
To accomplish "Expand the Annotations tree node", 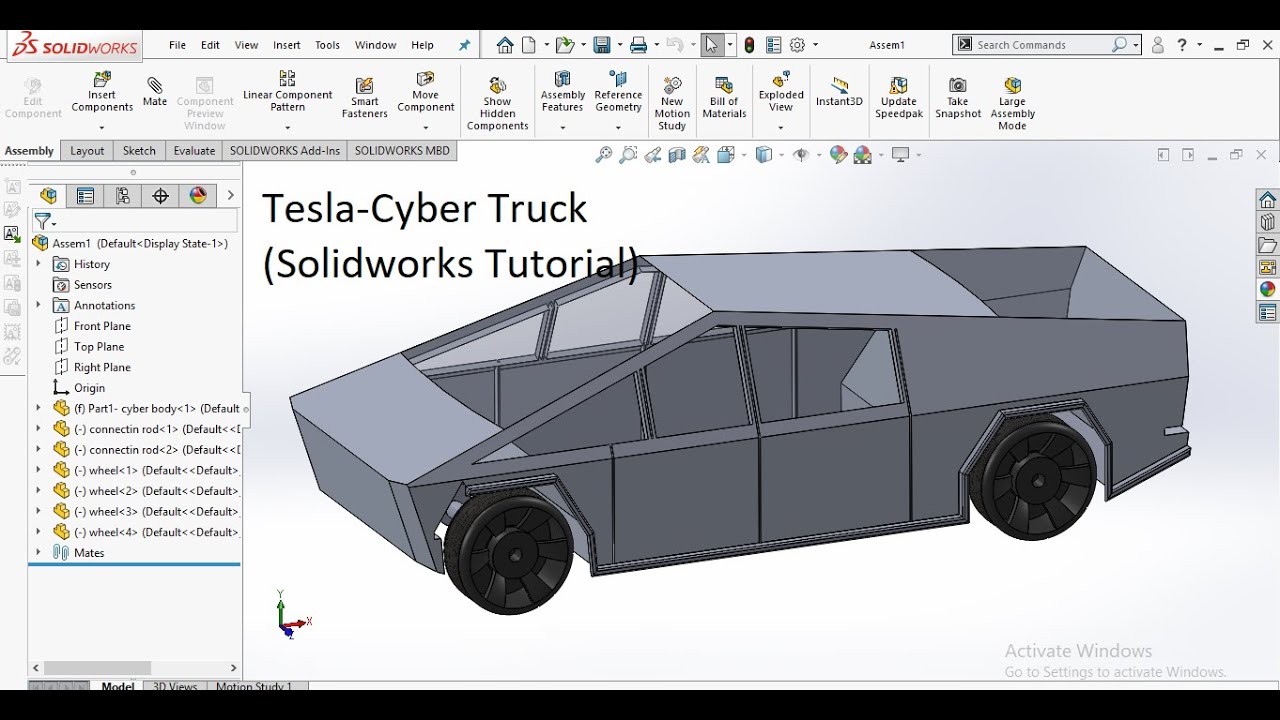I will click(38, 305).
